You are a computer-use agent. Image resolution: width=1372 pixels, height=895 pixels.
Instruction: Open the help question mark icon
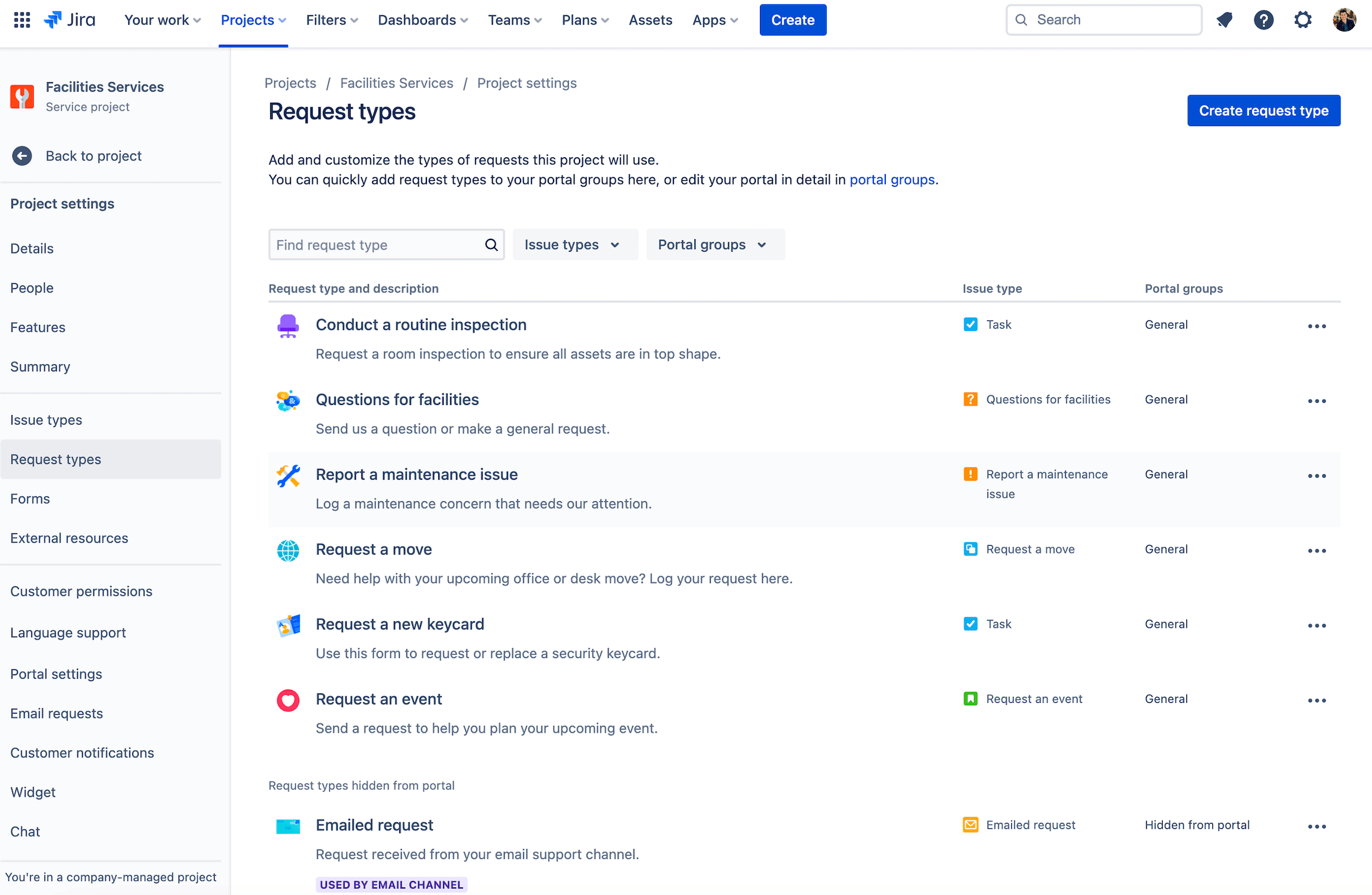point(1264,20)
